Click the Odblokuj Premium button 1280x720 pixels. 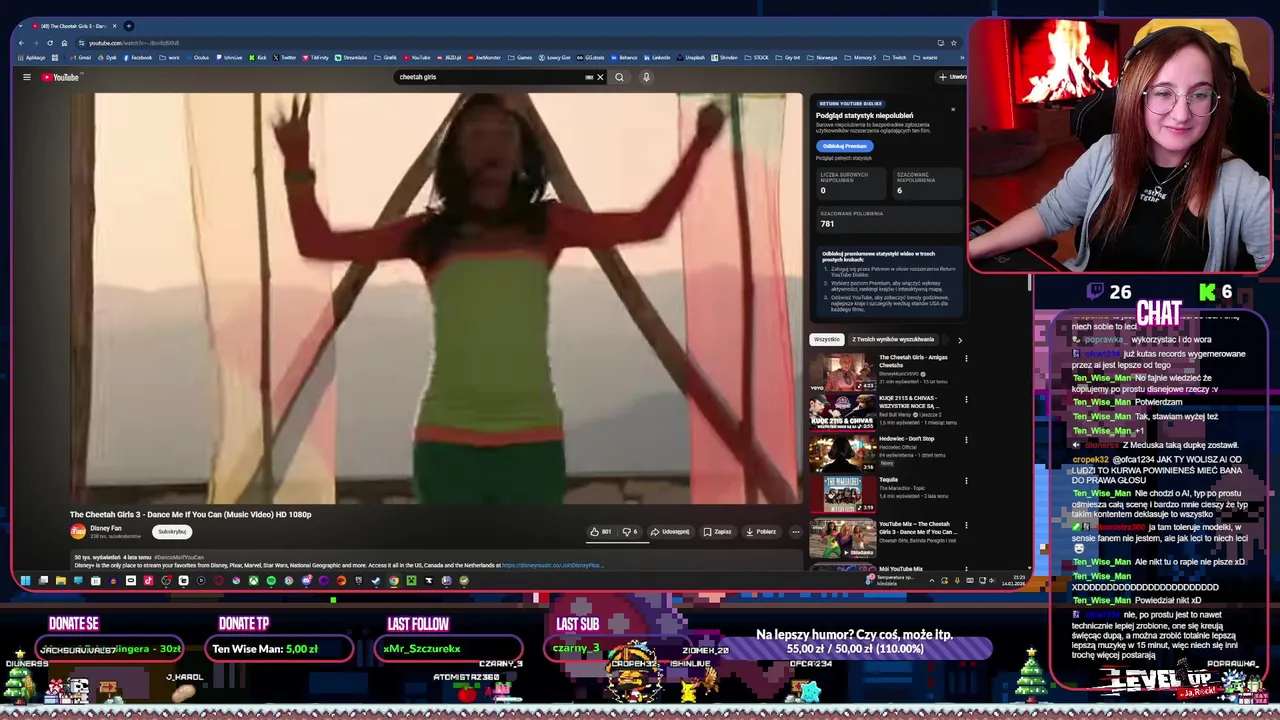[845, 146]
